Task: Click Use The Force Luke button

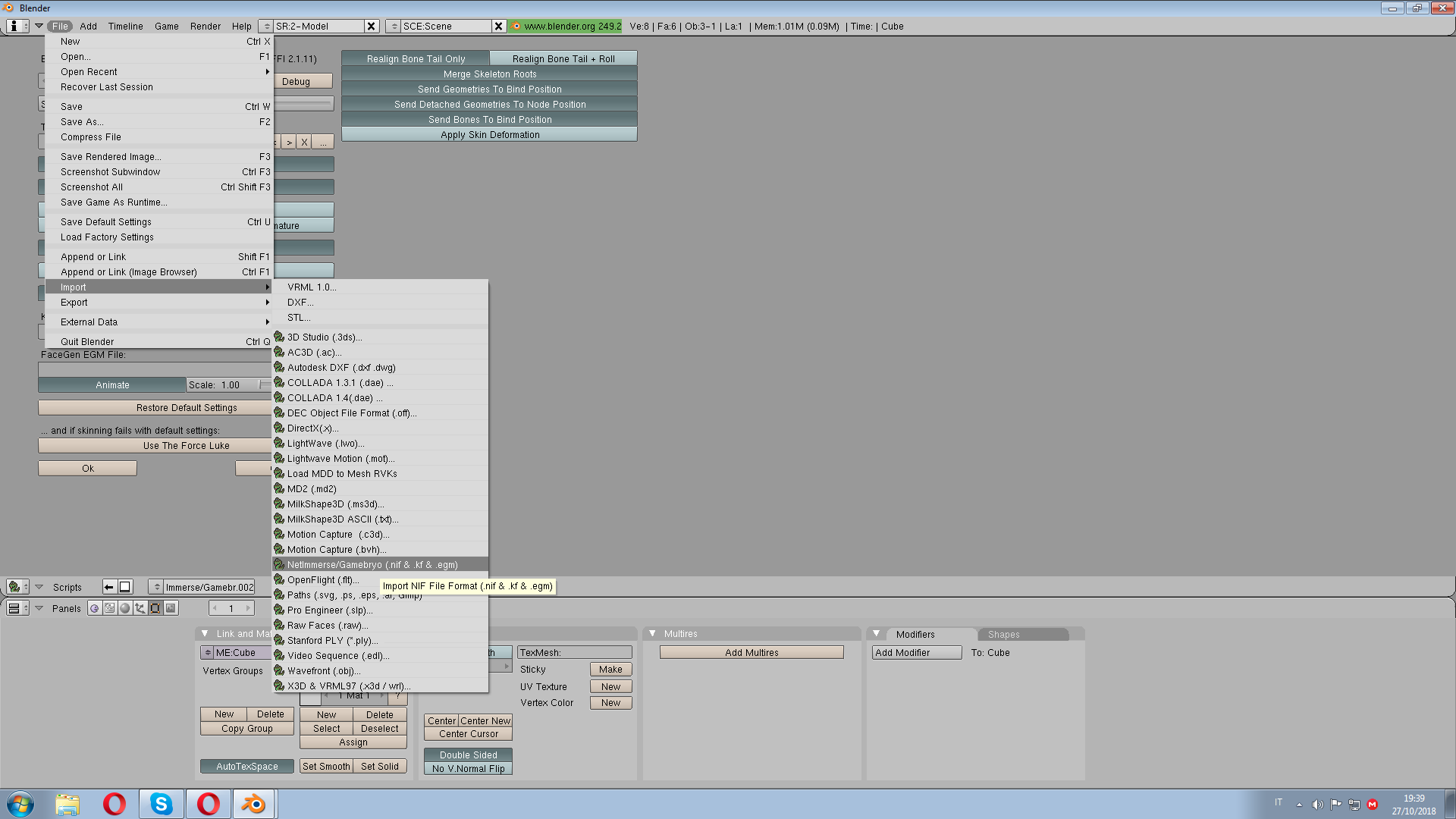Action: [155, 445]
